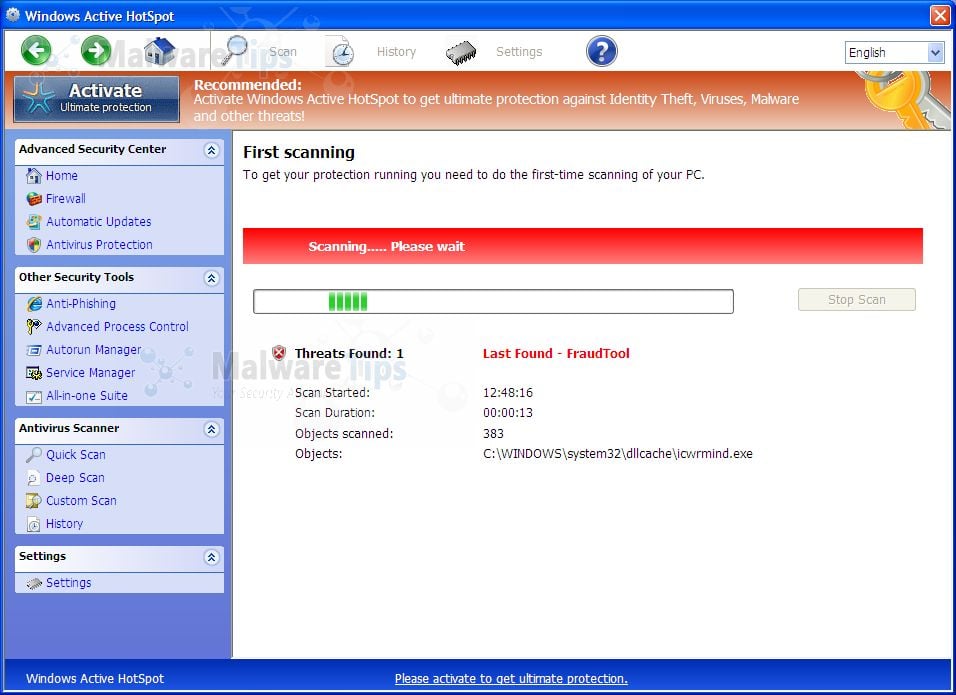The image size is (956, 695).
Task: Collapse the Other Security Tools panel
Action: pos(212,278)
